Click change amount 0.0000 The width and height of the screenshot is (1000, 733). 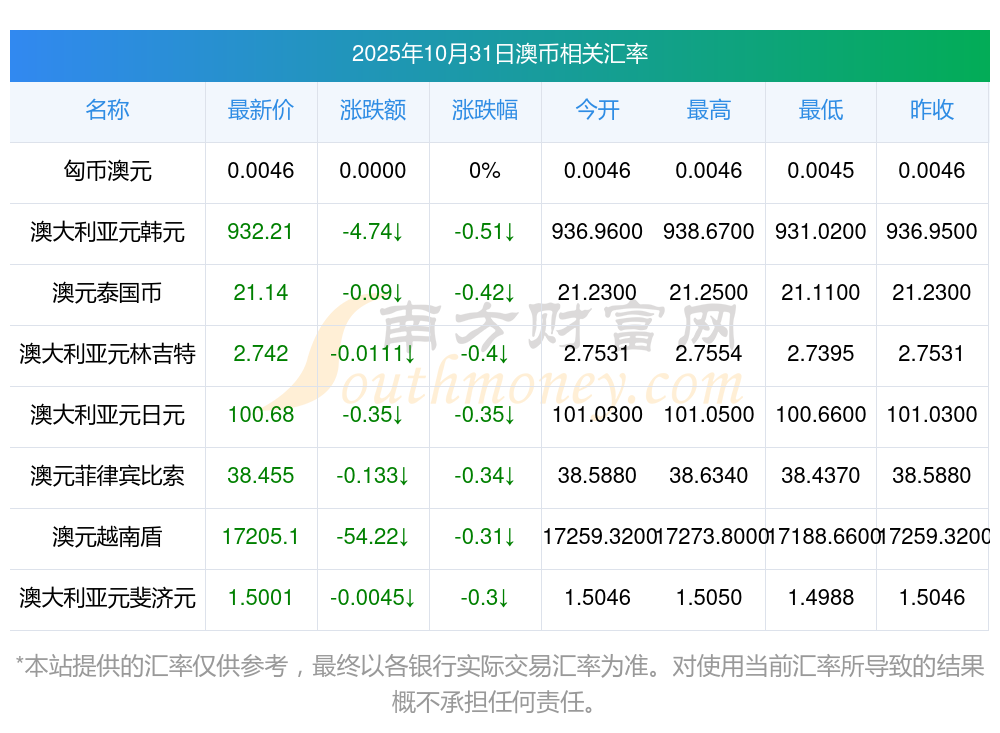pos(372,171)
